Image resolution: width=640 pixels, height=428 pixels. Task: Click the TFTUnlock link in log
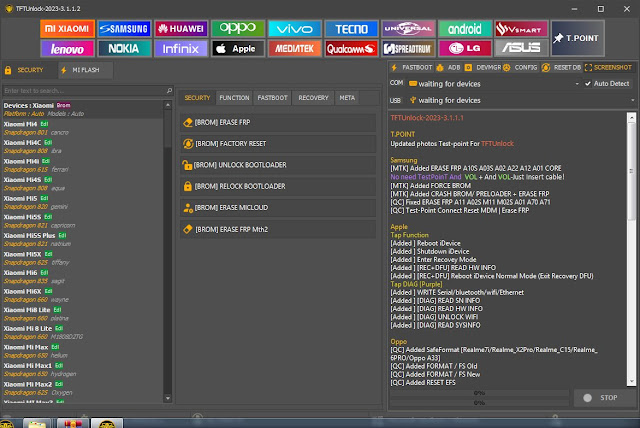pyautogui.click(x=497, y=144)
